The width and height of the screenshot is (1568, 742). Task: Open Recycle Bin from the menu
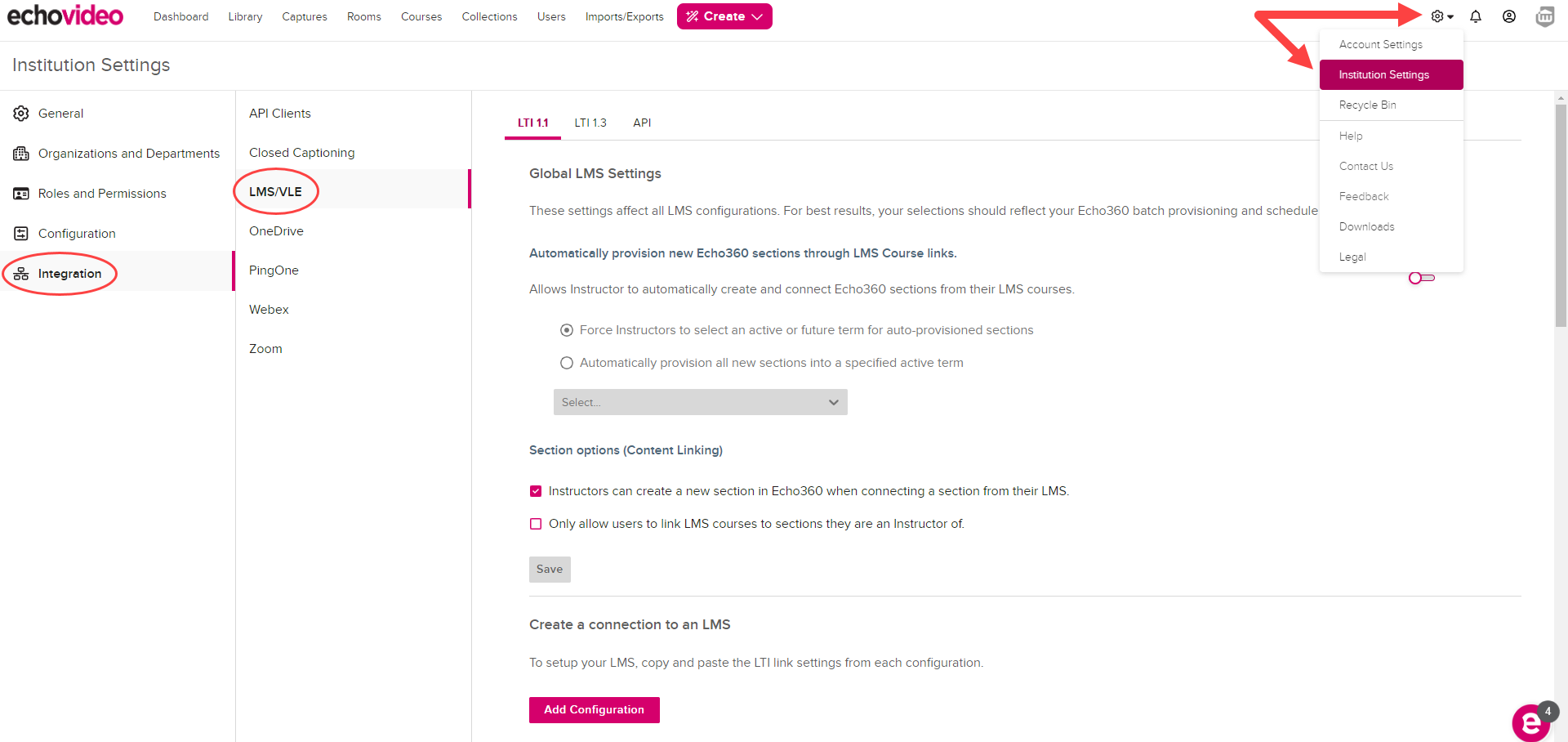point(1392,105)
